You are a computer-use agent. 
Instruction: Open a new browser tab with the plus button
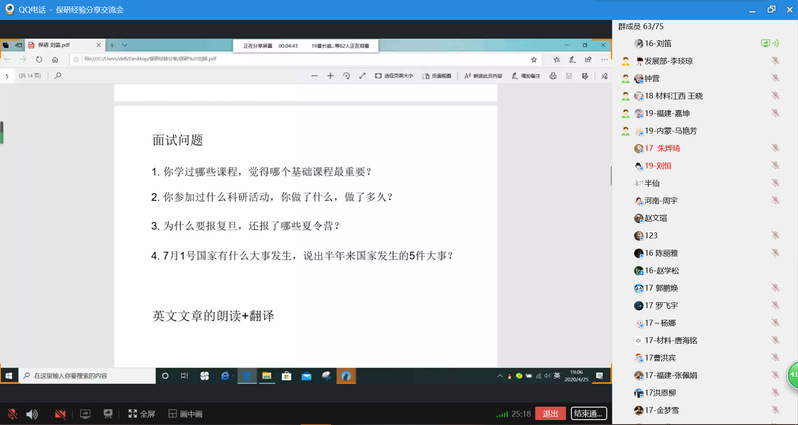112,45
